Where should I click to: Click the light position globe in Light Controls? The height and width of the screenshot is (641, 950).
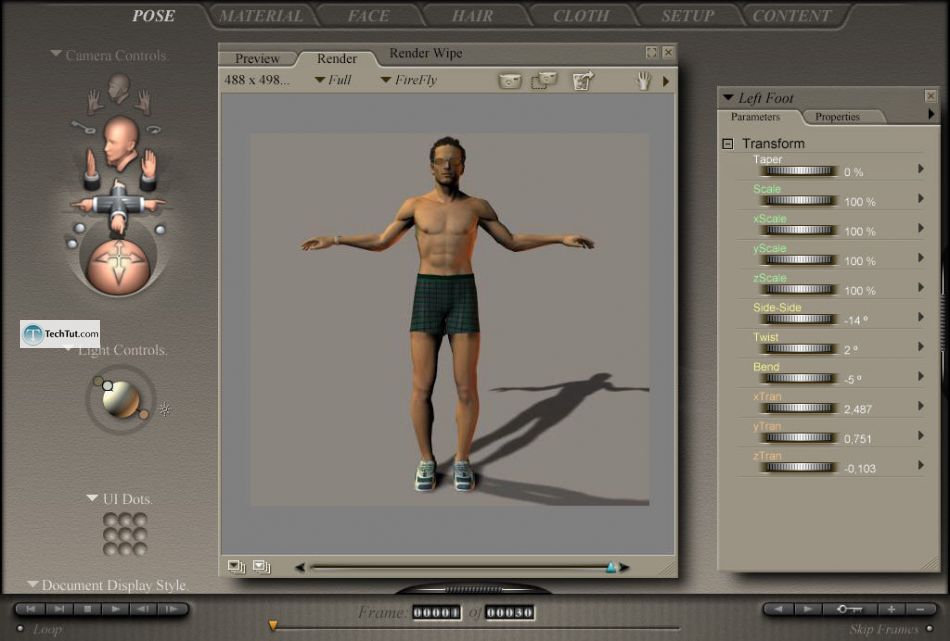tap(121, 399)
